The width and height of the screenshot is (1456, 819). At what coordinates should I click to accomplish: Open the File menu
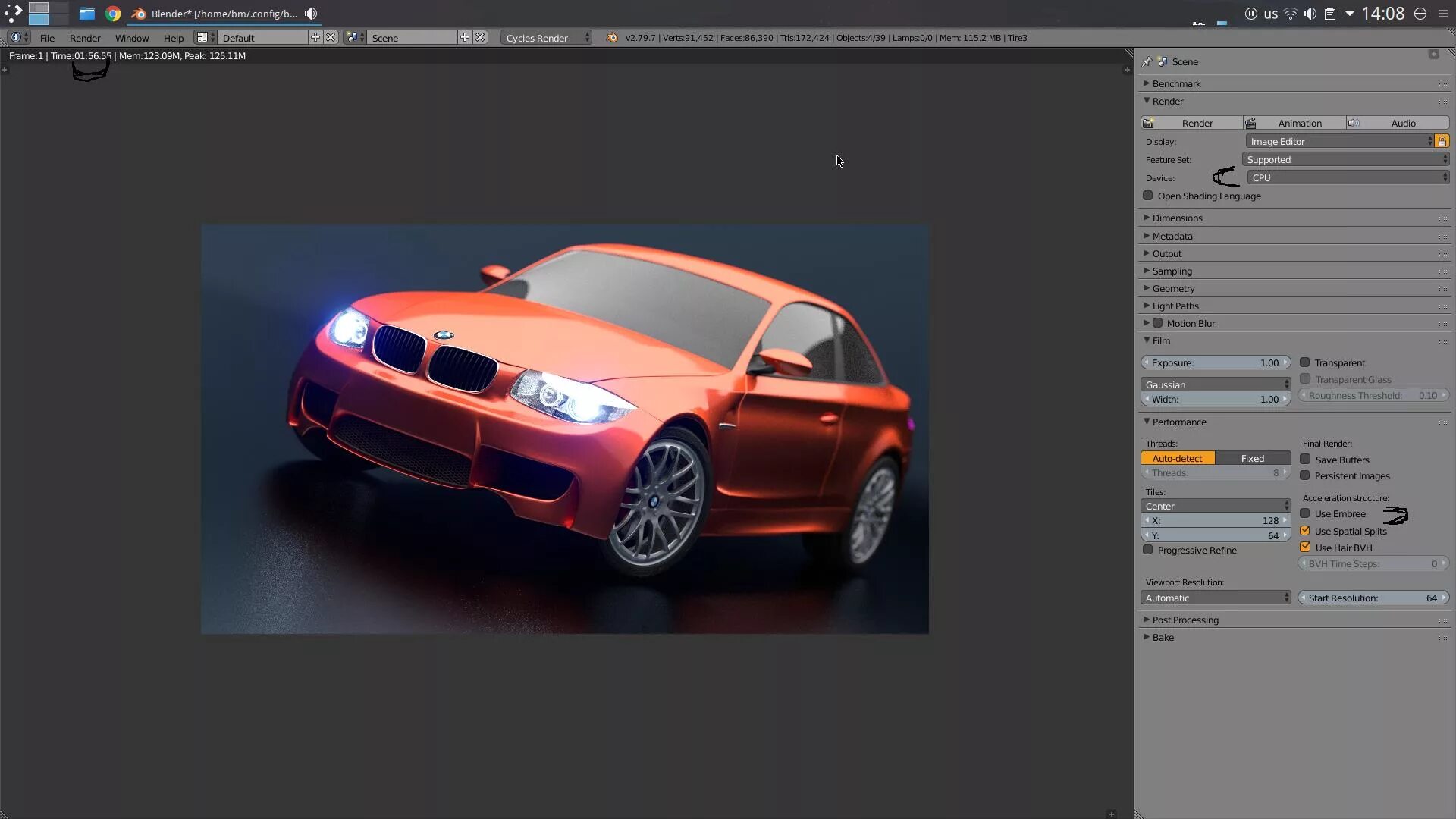click(47, 38)
